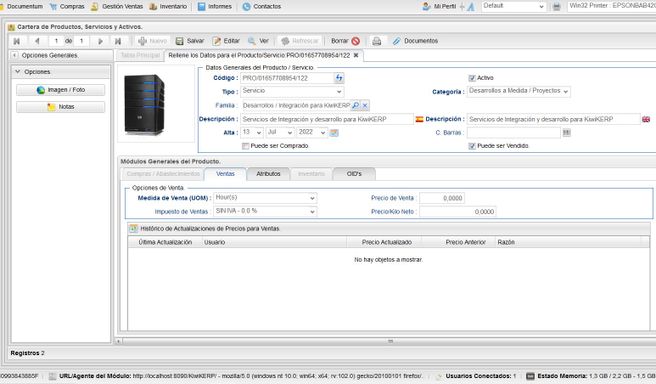This screenshot has height=384, width=656.
Task: Switch to the Tabla Principal tab
Action: pos(140,55)
